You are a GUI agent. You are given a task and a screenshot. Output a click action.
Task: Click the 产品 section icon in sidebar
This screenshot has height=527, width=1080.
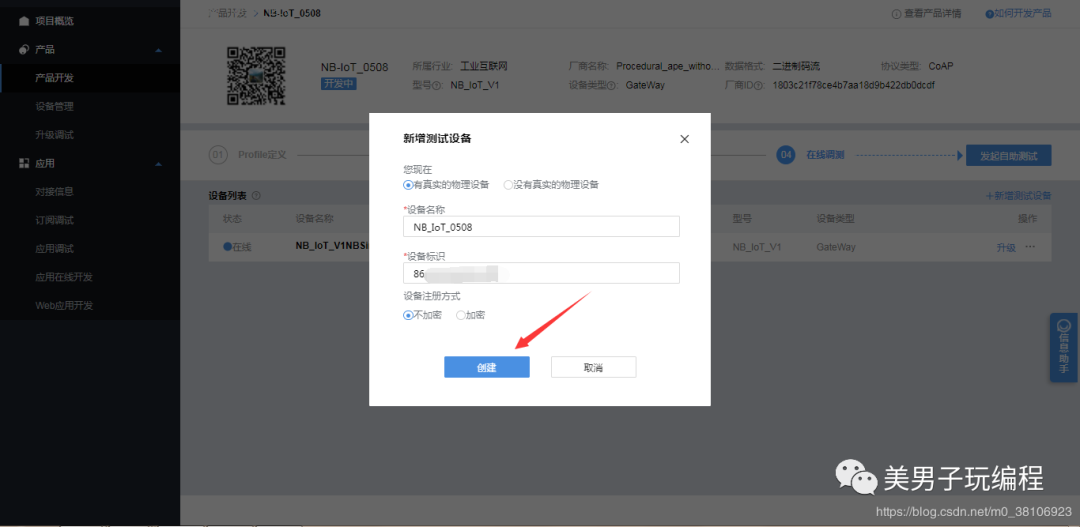24,50
